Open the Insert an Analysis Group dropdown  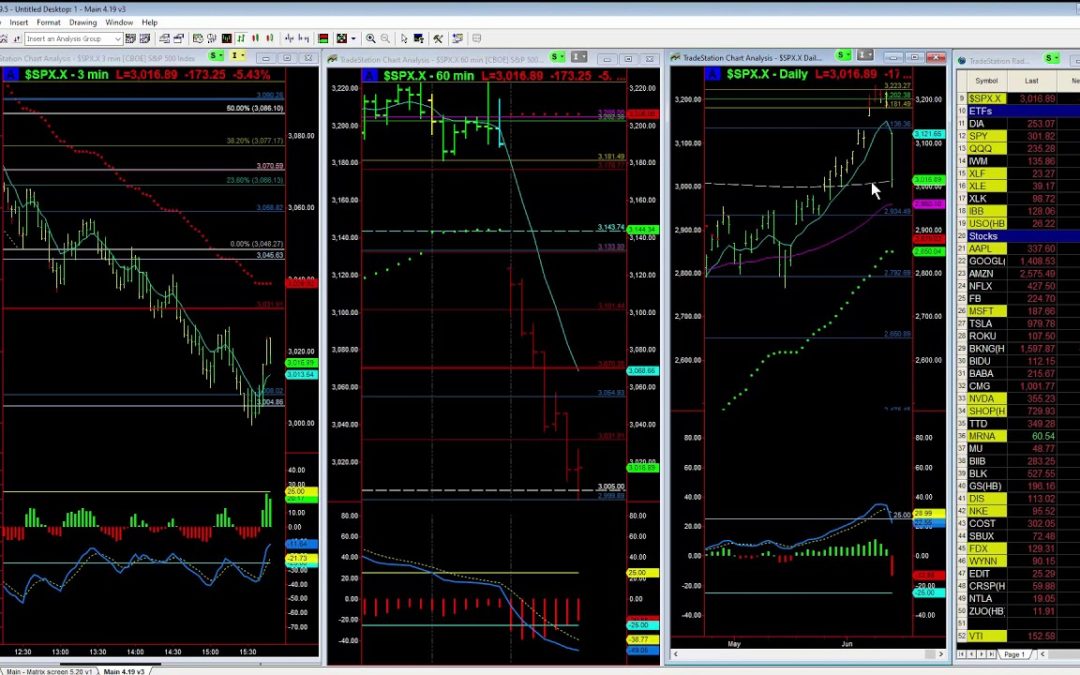click(x=117, y=39)
